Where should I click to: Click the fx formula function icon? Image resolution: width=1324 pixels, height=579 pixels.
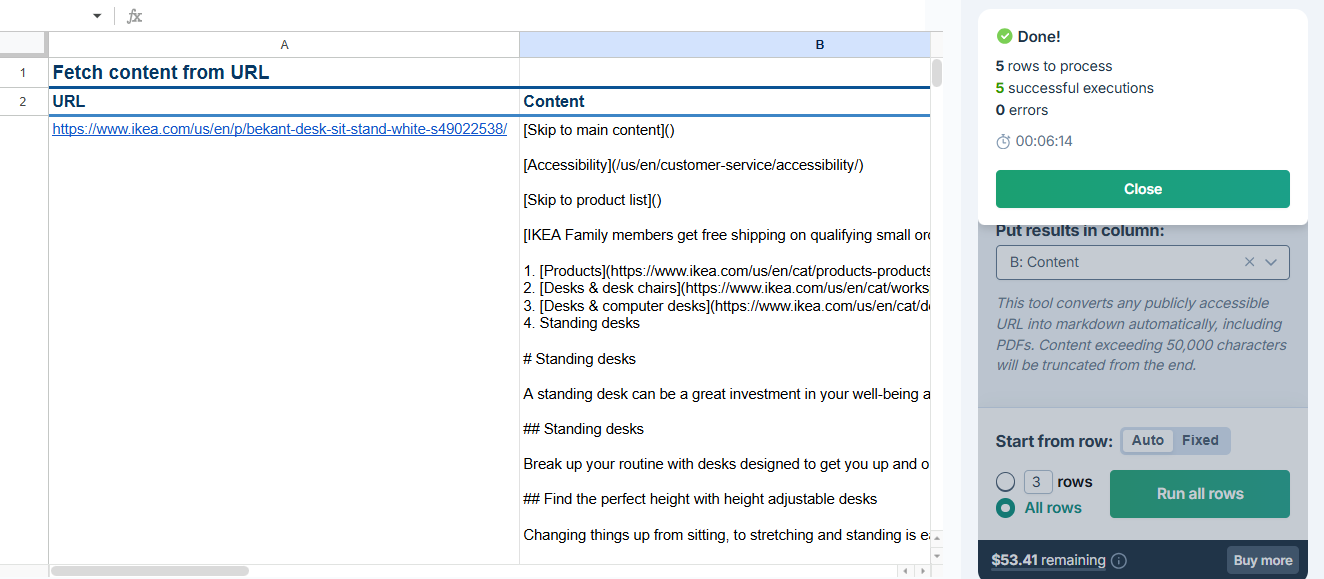(x=134, y=16)
